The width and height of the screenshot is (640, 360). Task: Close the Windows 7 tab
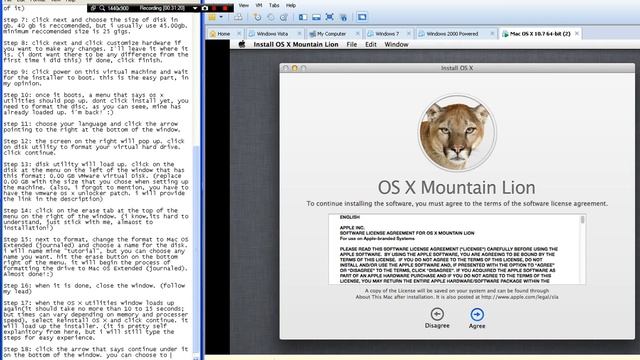point(409,33)
